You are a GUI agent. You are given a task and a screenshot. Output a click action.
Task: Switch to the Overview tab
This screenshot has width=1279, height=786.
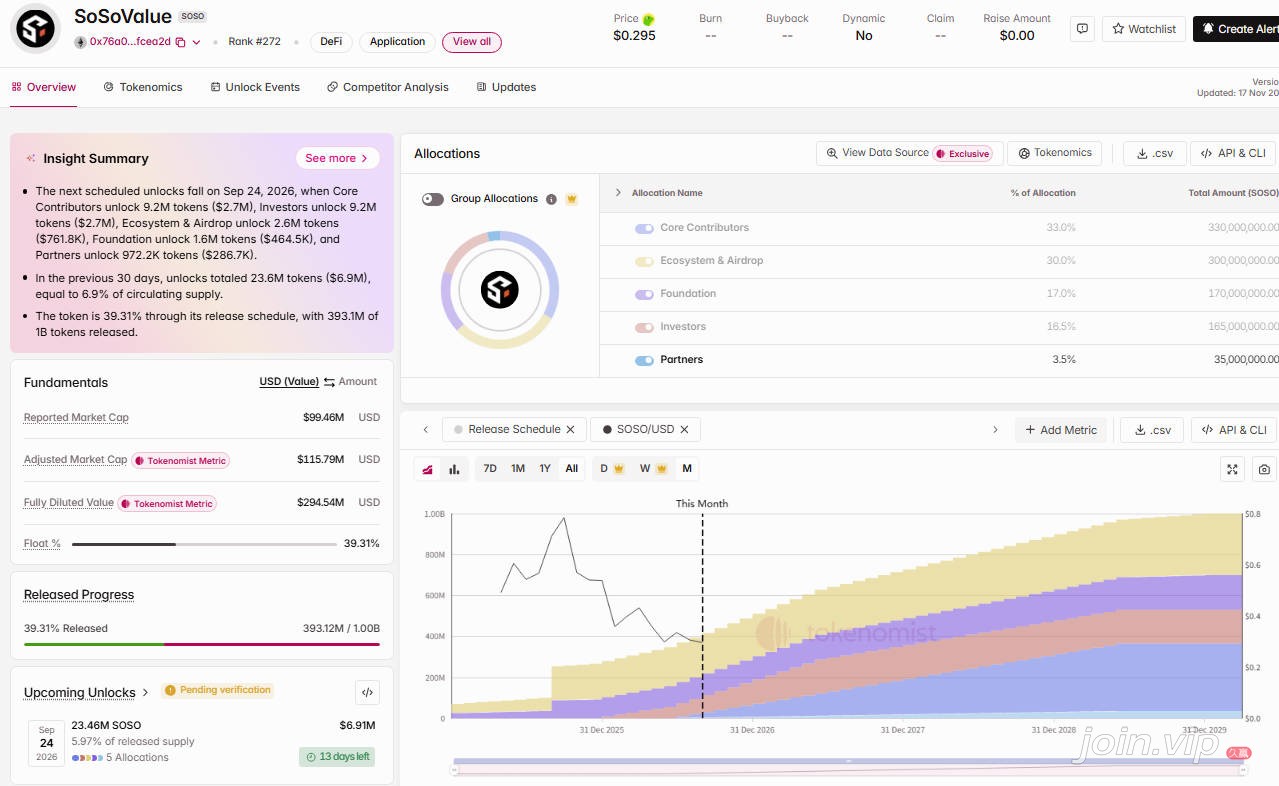pos(43,87)
